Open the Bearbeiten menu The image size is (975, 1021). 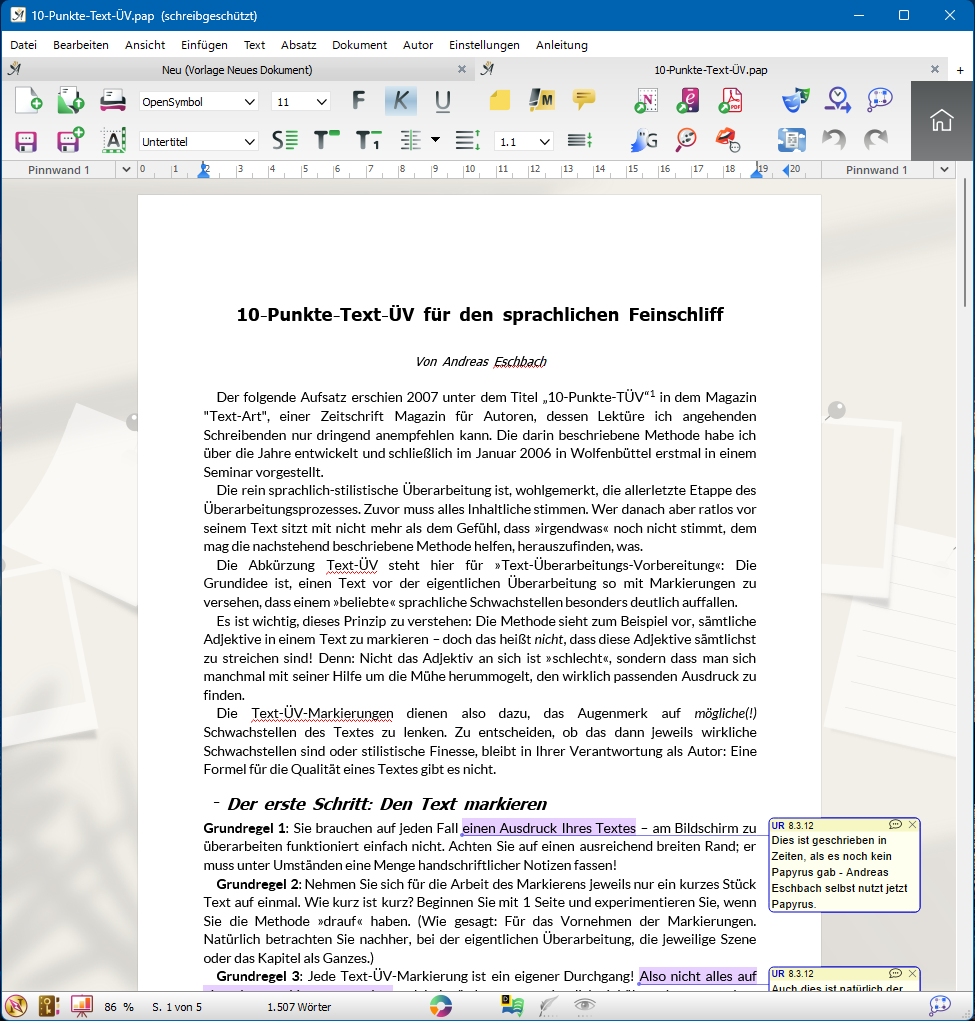click(x=81, y=45)
